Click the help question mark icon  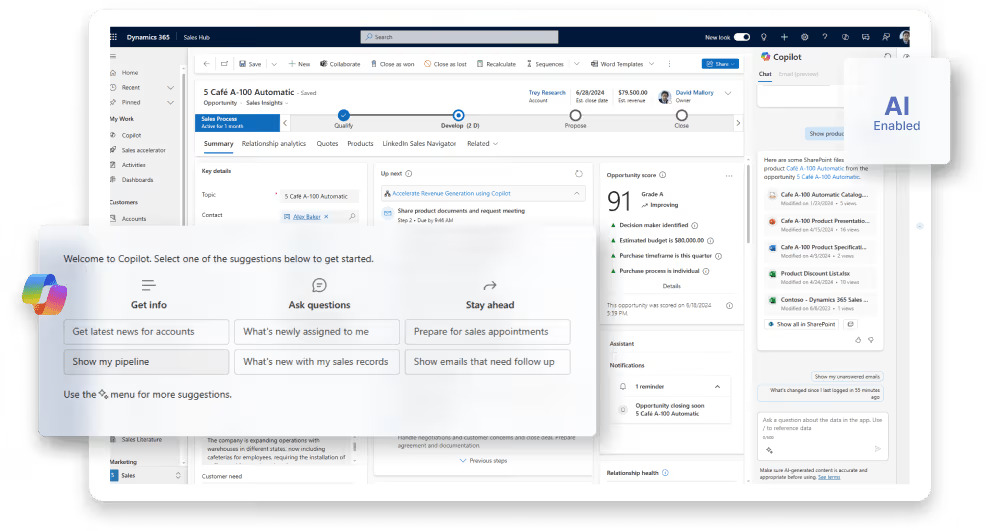point(824,37)
